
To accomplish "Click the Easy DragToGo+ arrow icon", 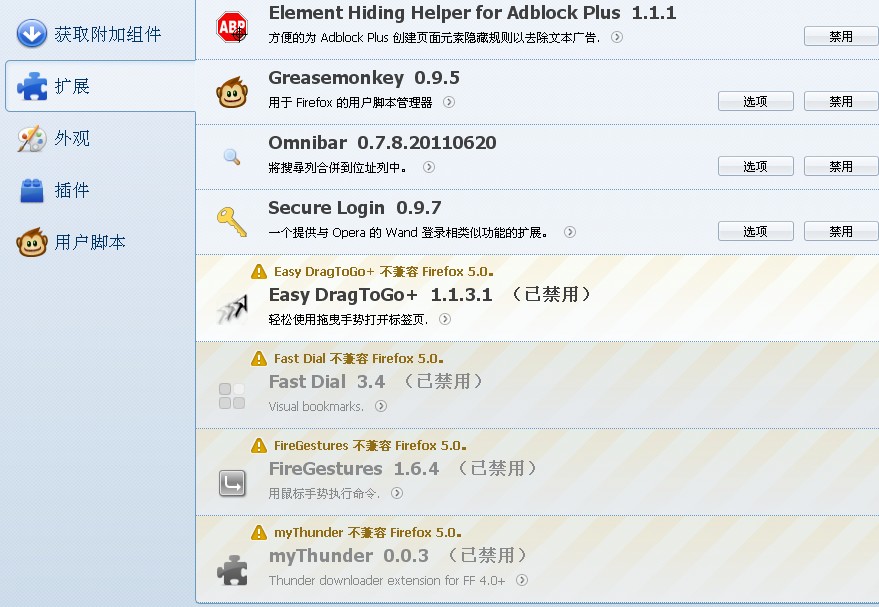I will [x=233, y=309].
